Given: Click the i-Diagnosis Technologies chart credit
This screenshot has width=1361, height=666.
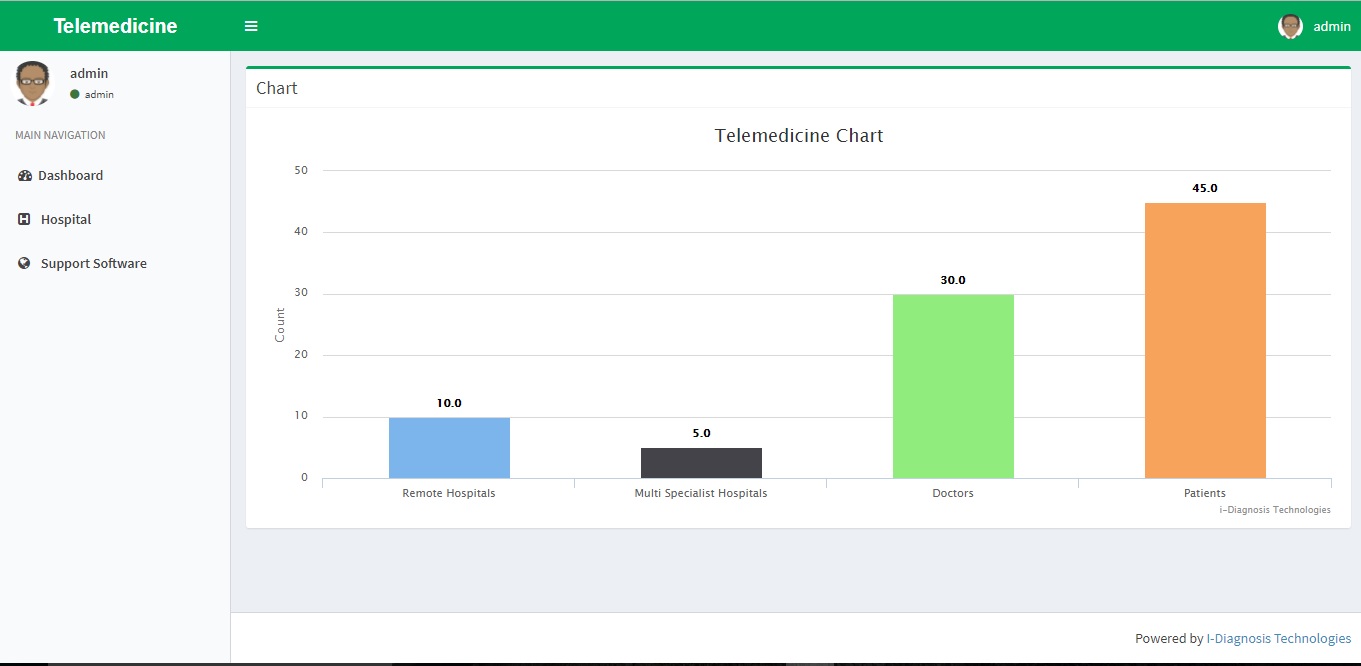Looking at the screenshot, I should [1274, 510].
